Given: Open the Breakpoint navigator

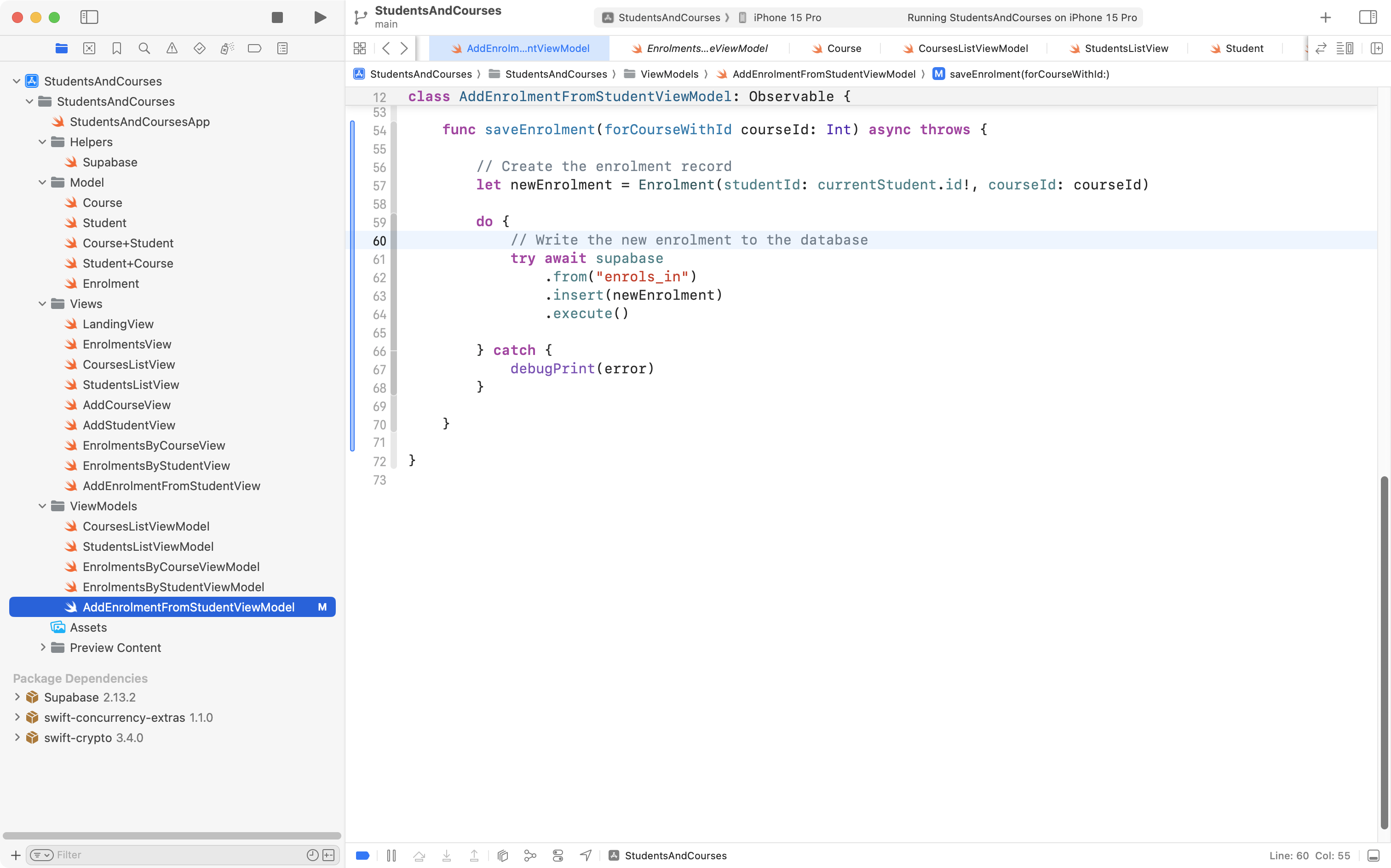Looking at the screenshot, I should 254,48.
